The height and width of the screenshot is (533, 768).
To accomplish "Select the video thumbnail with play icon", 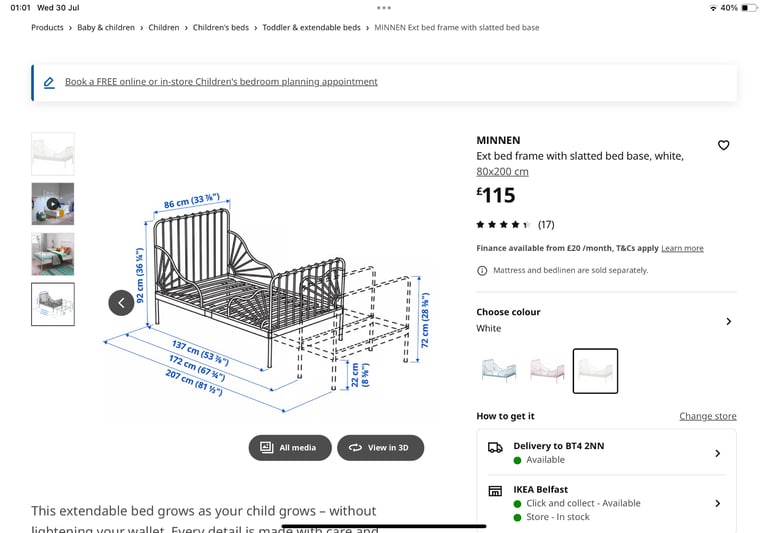I will [x=53, y=204].
